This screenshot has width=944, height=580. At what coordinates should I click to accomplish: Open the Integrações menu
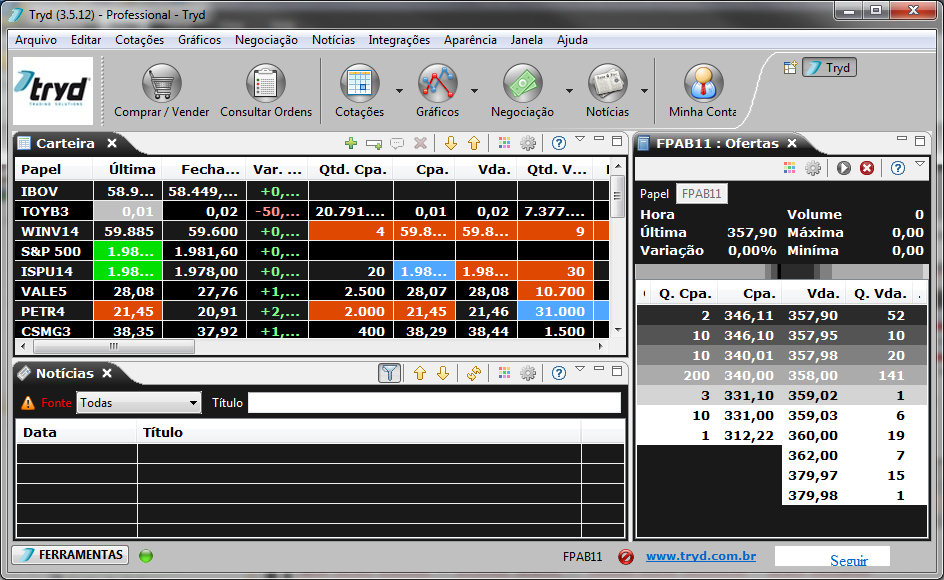(399, 40)
